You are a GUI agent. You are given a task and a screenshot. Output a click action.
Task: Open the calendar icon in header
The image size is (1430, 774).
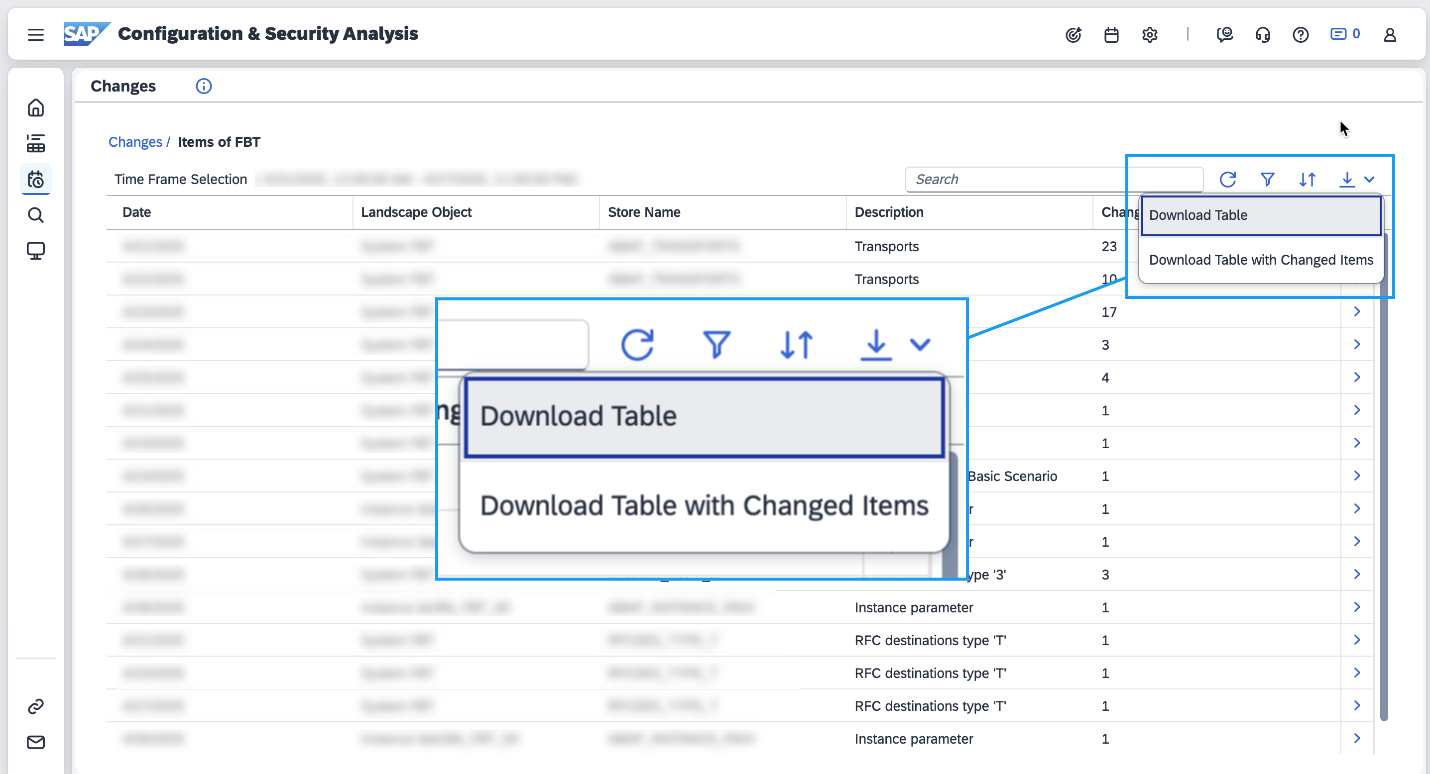[x=1111, y=35]
